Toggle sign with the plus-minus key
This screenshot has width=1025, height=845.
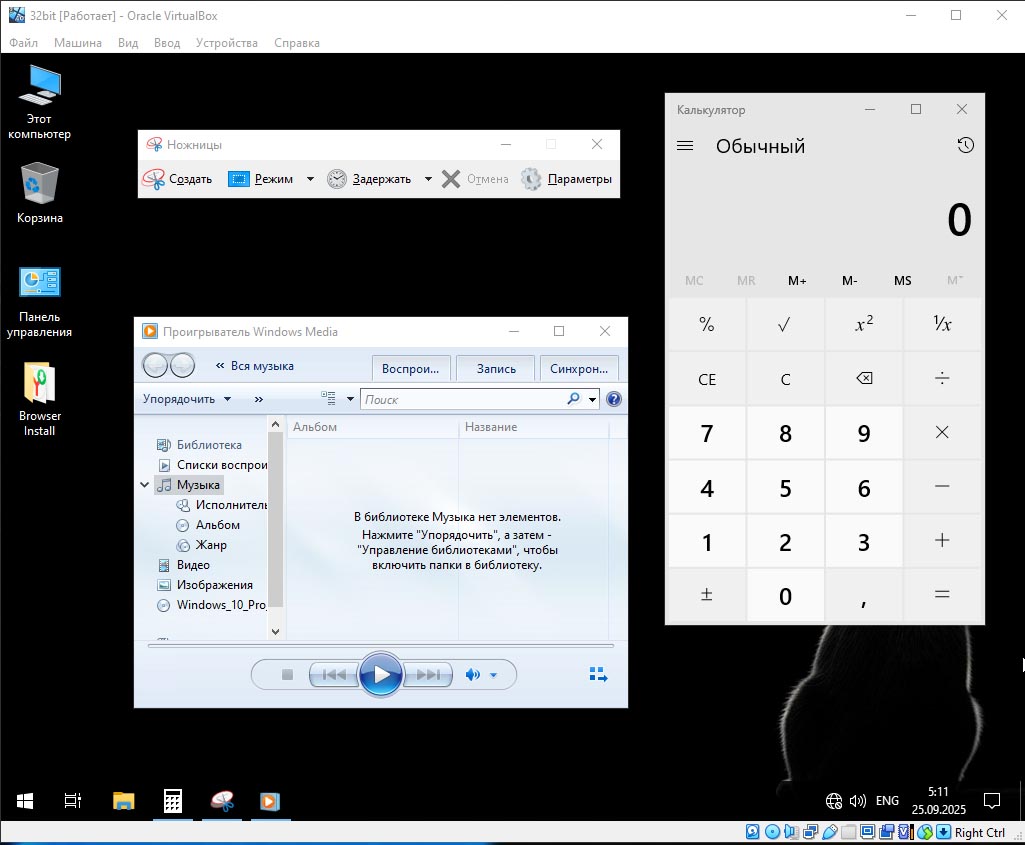(707, 595)
